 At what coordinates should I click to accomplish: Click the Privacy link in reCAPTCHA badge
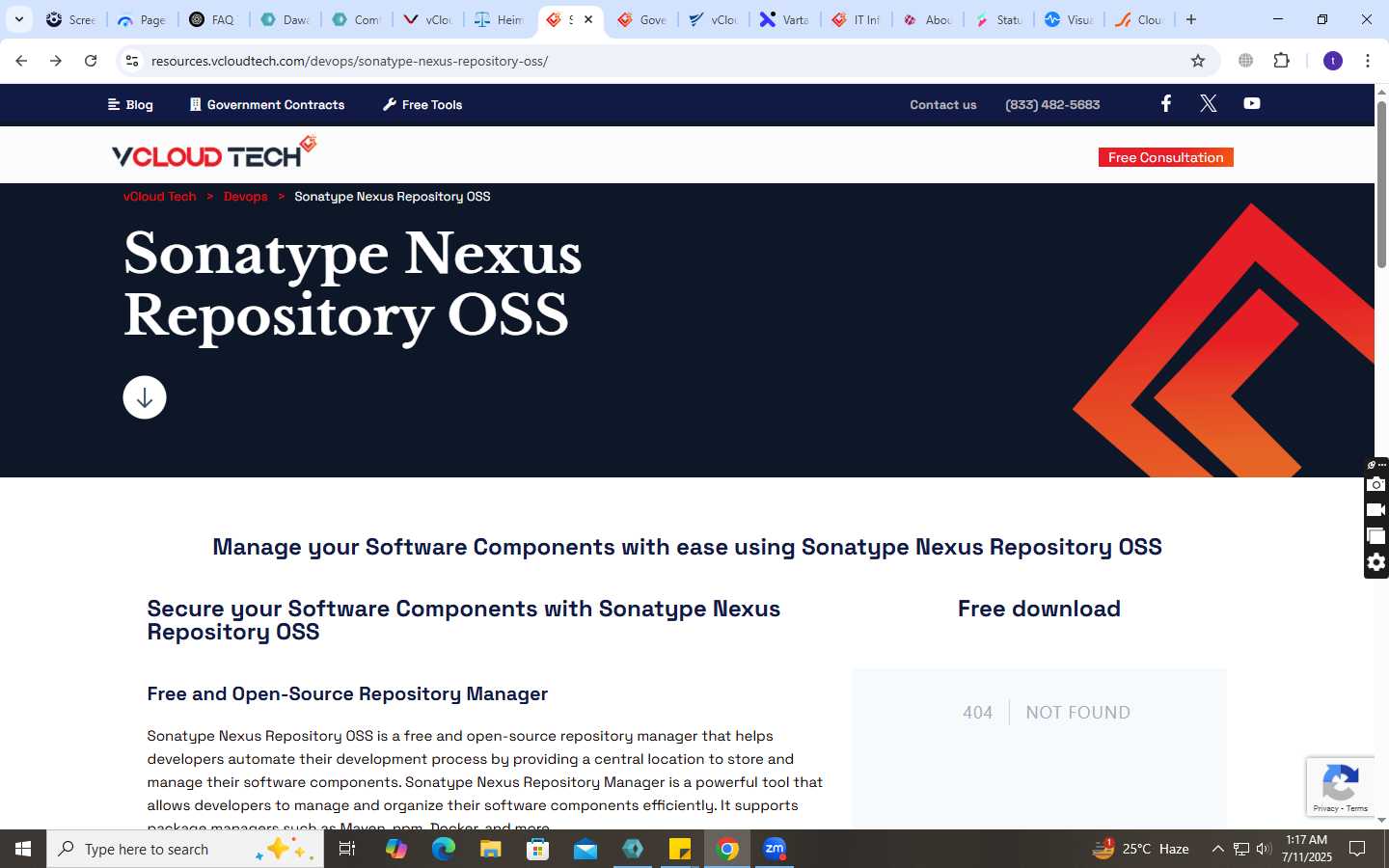click(1325, 808)
